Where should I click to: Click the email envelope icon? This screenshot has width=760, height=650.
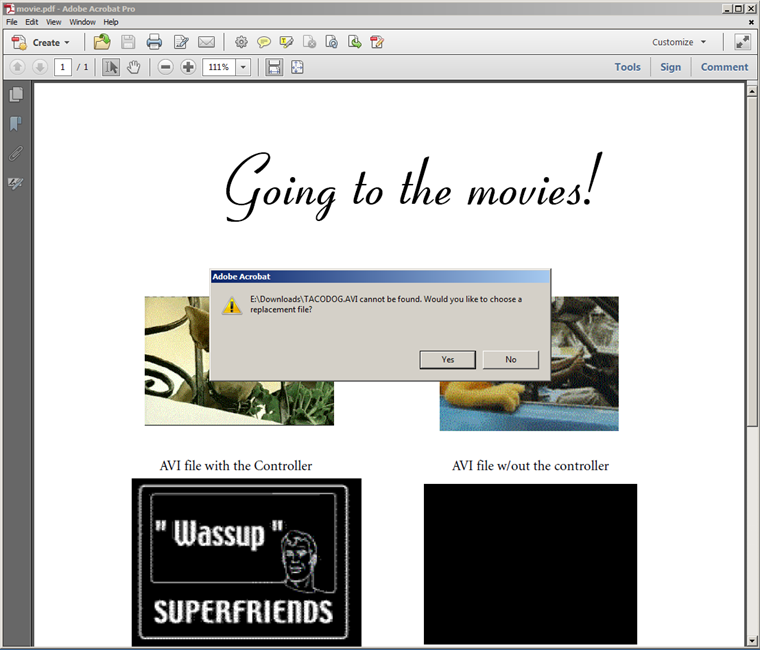207,42
